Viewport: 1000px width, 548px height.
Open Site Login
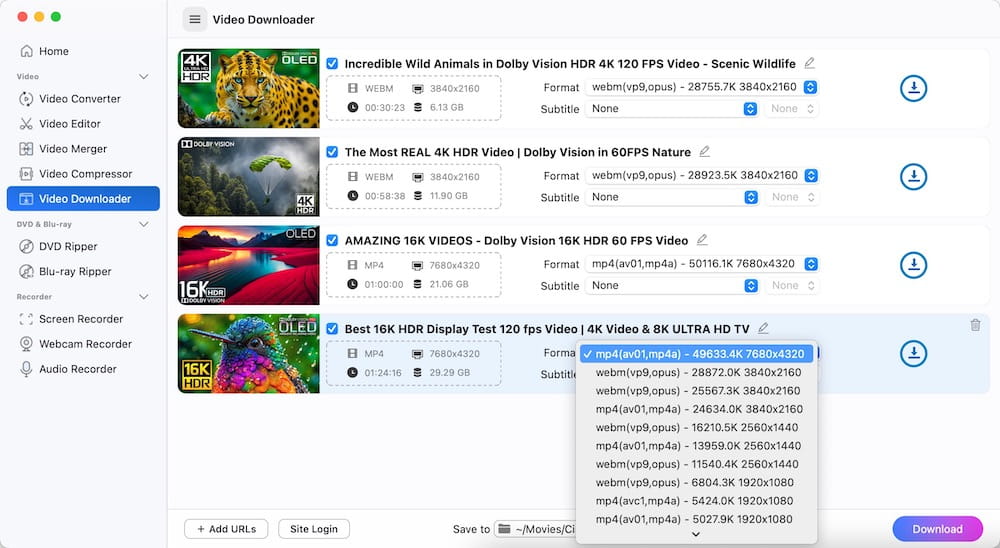point(314,529)
